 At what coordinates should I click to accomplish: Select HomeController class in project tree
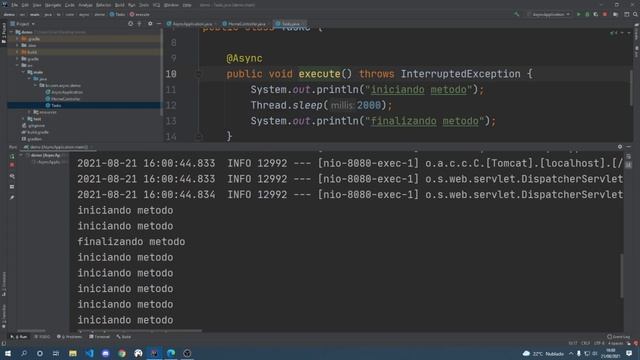(63, 99)
